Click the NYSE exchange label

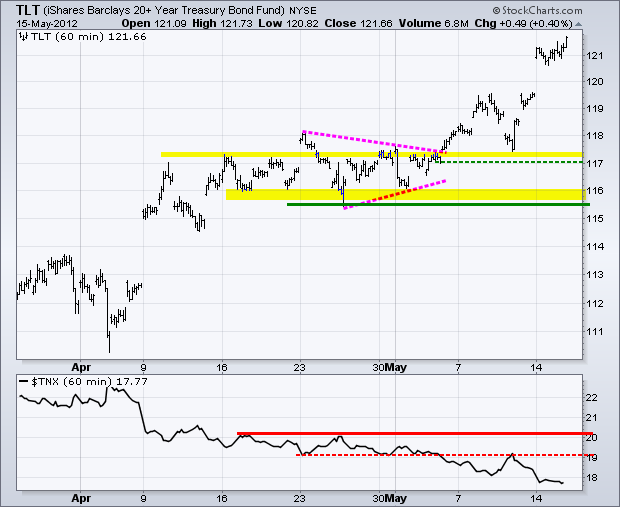[x=302, y=11]
